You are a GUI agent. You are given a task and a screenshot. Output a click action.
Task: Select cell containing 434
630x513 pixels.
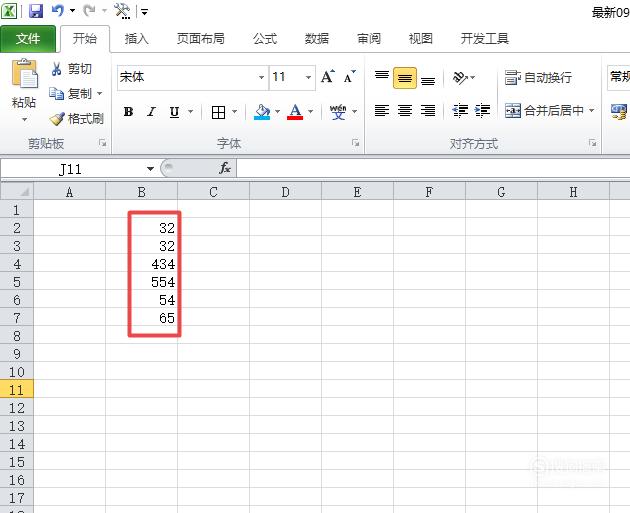[141, 264]
